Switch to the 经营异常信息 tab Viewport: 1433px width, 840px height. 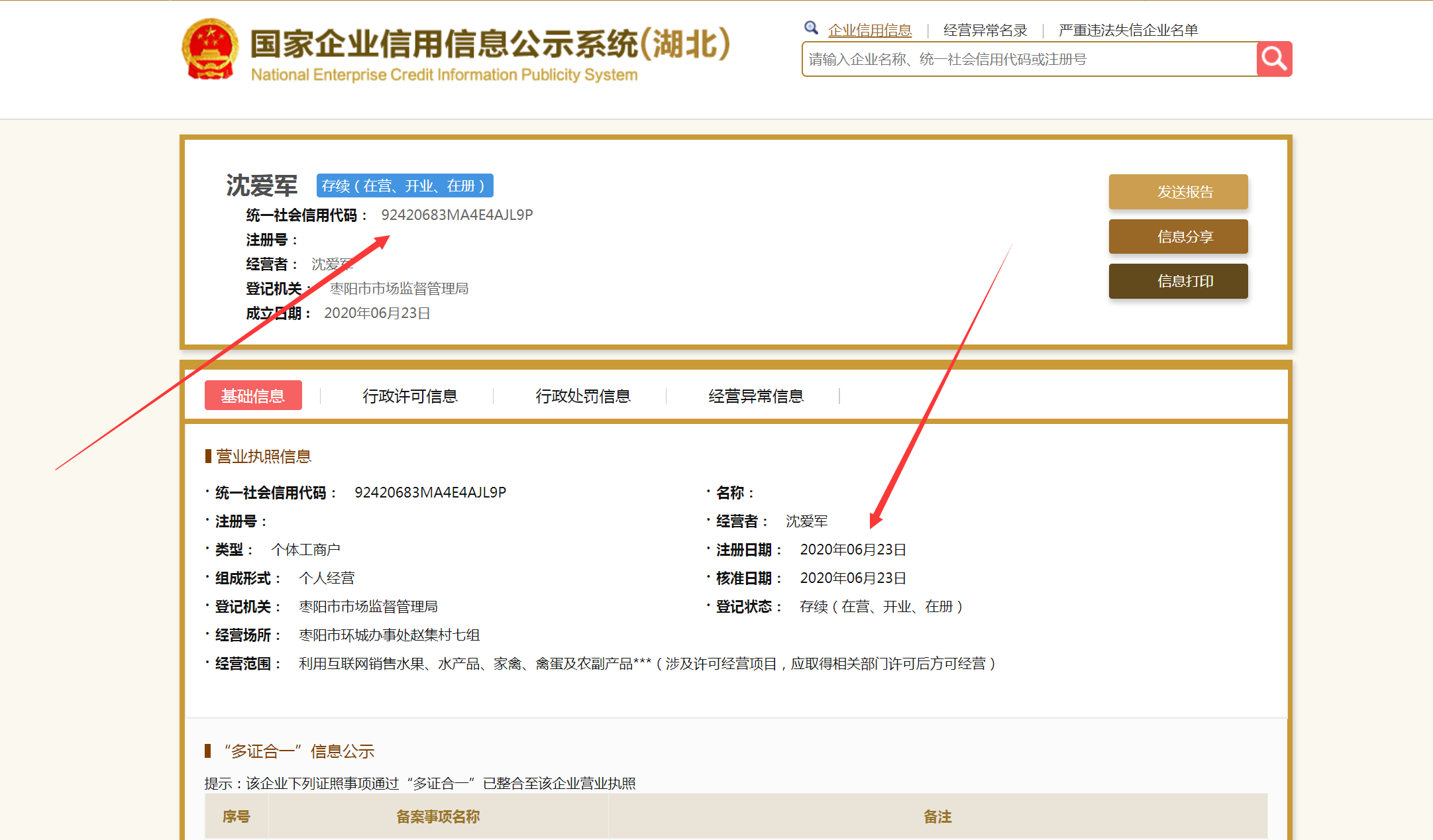(755, 396)
